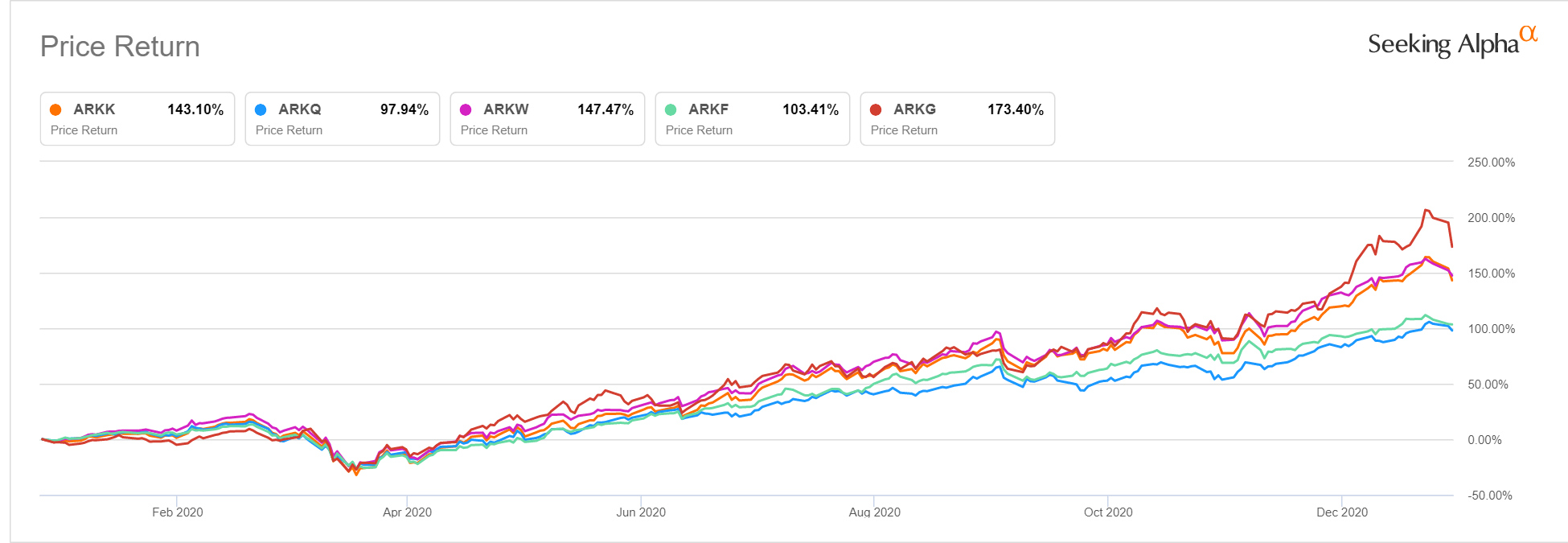Select the ARKG ticker label
This screenshot has height=543, width=1568.
click(914, 109)
